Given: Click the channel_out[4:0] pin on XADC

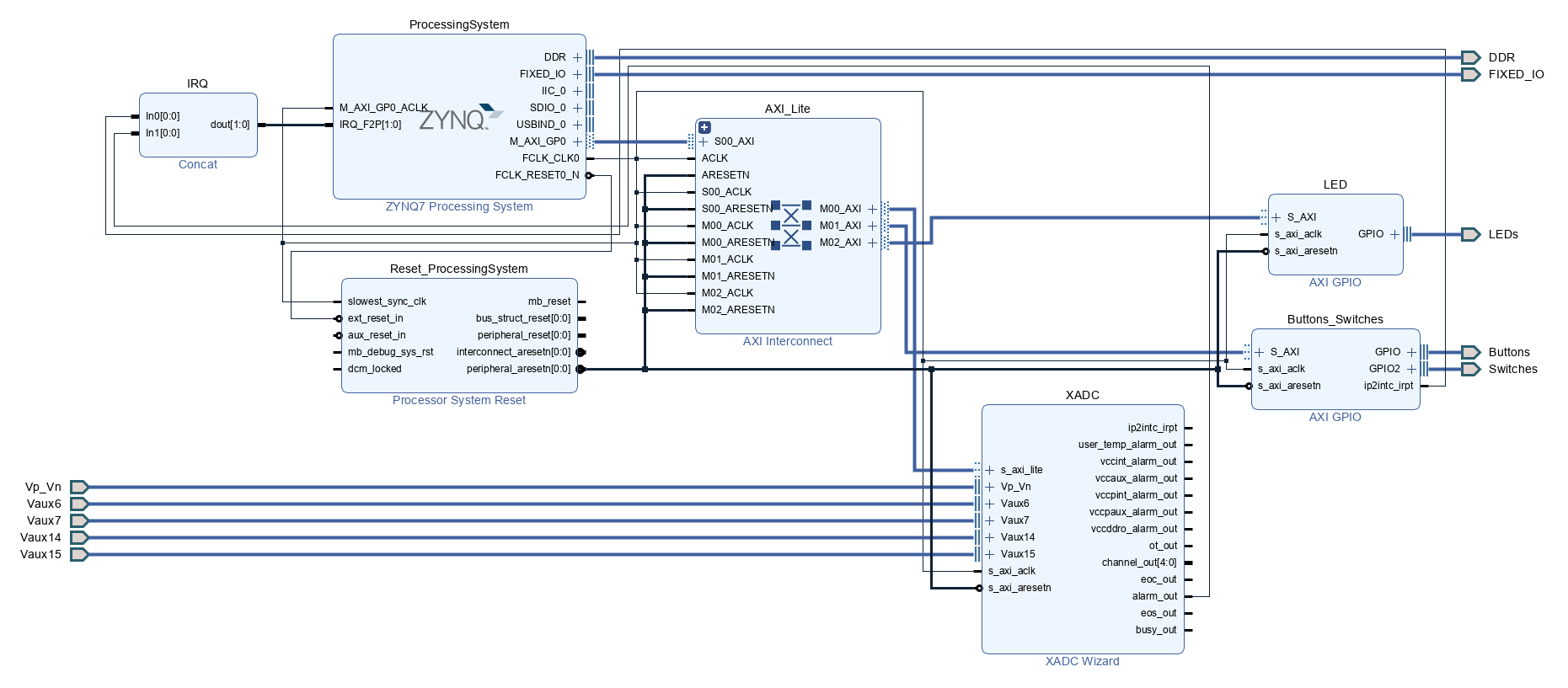Looking at the screenshot, I should [x=1139, y=563].
